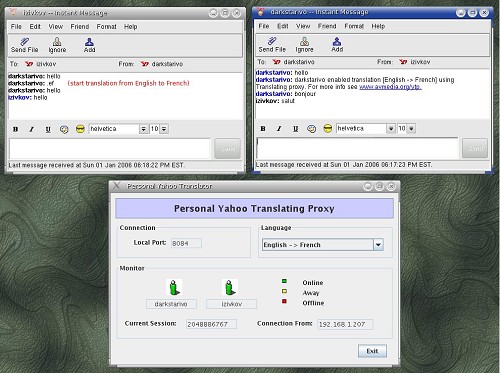Open Friend menu in izivkov window
This screenshot has height=373, width=500.
click(80, 26)
